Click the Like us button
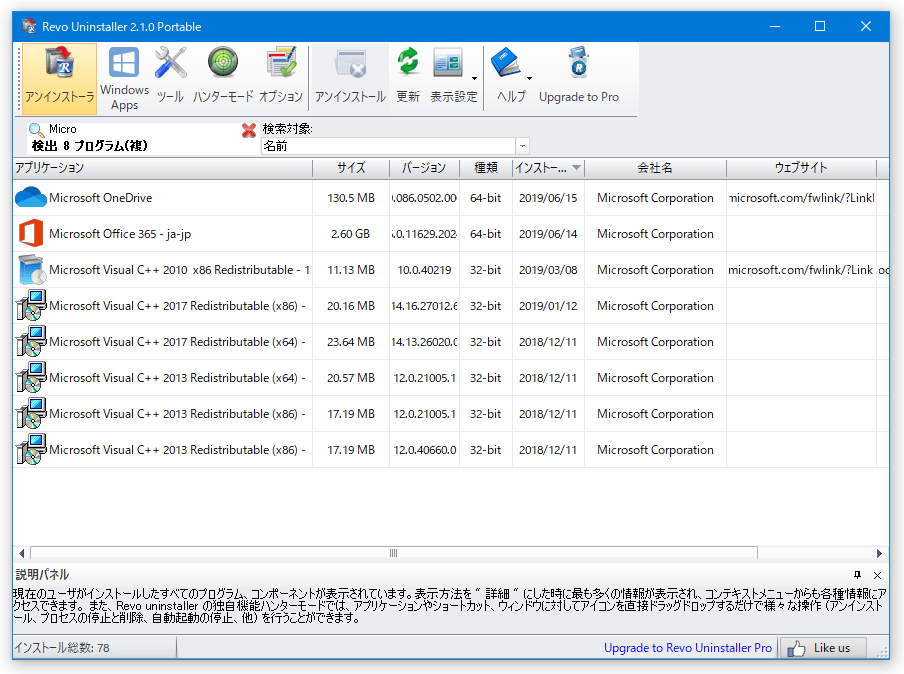 click(823, 648)
